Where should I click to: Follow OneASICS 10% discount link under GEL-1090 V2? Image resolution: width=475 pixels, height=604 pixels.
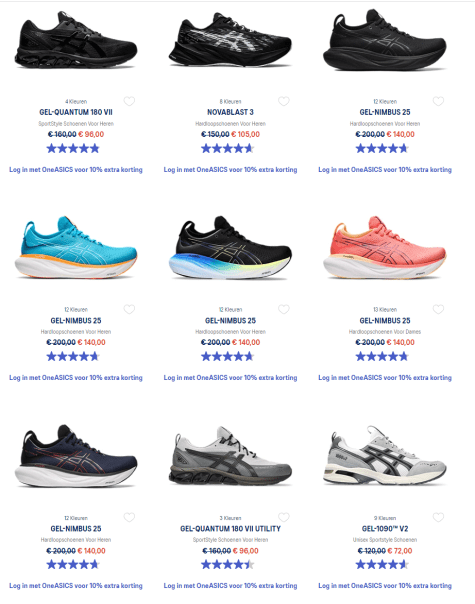[x=385, y=586]
